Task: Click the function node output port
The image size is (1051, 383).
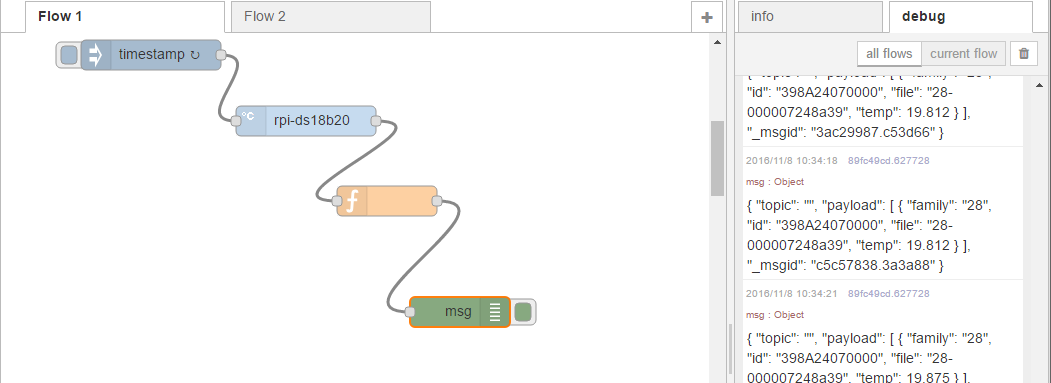Action: pos(436,201)
